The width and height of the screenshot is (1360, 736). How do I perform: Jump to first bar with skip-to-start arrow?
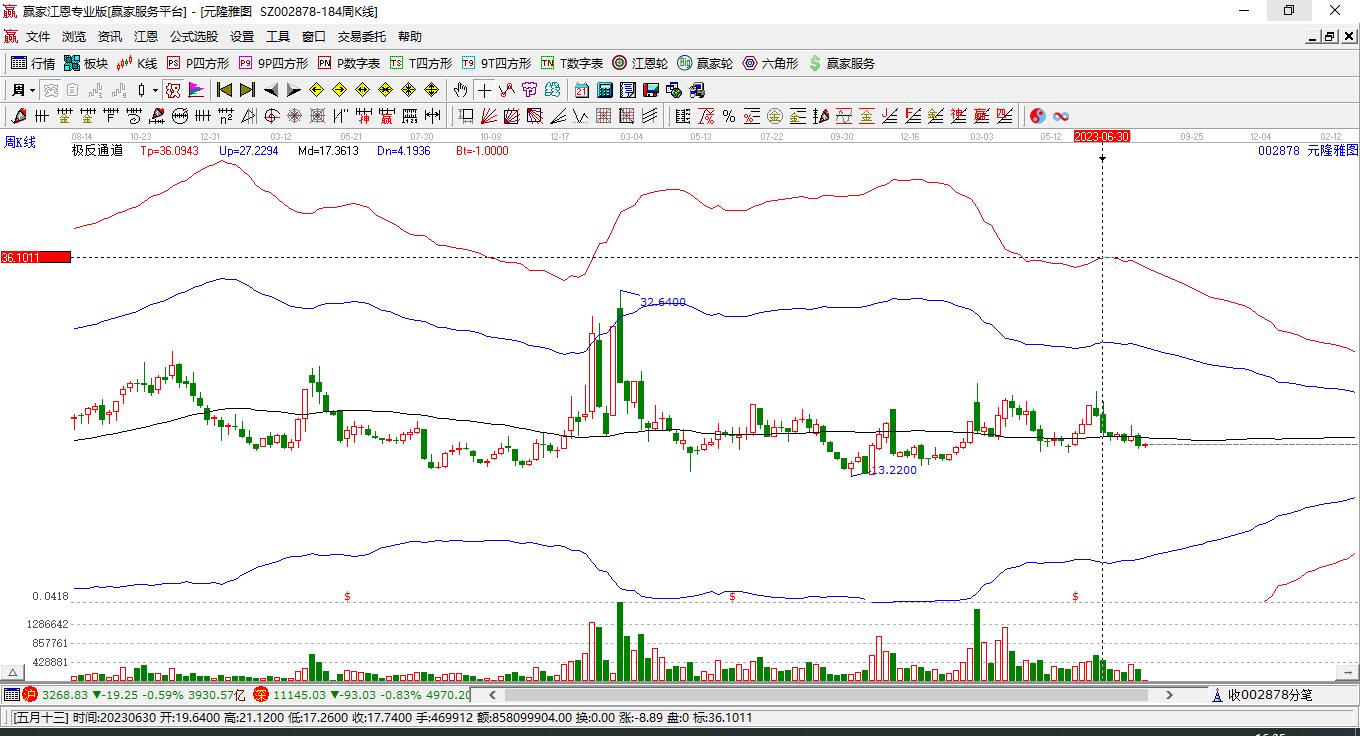click(225, 90)
